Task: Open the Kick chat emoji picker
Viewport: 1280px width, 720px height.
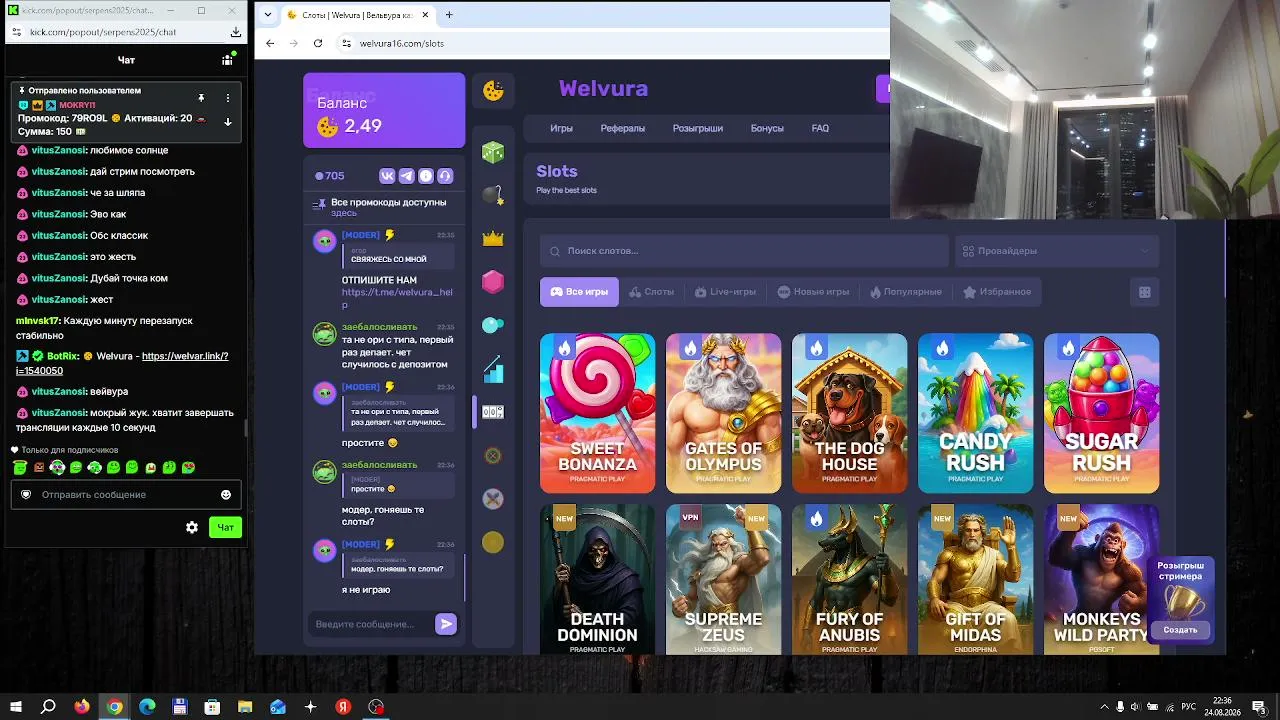Action: pos(226,494)
